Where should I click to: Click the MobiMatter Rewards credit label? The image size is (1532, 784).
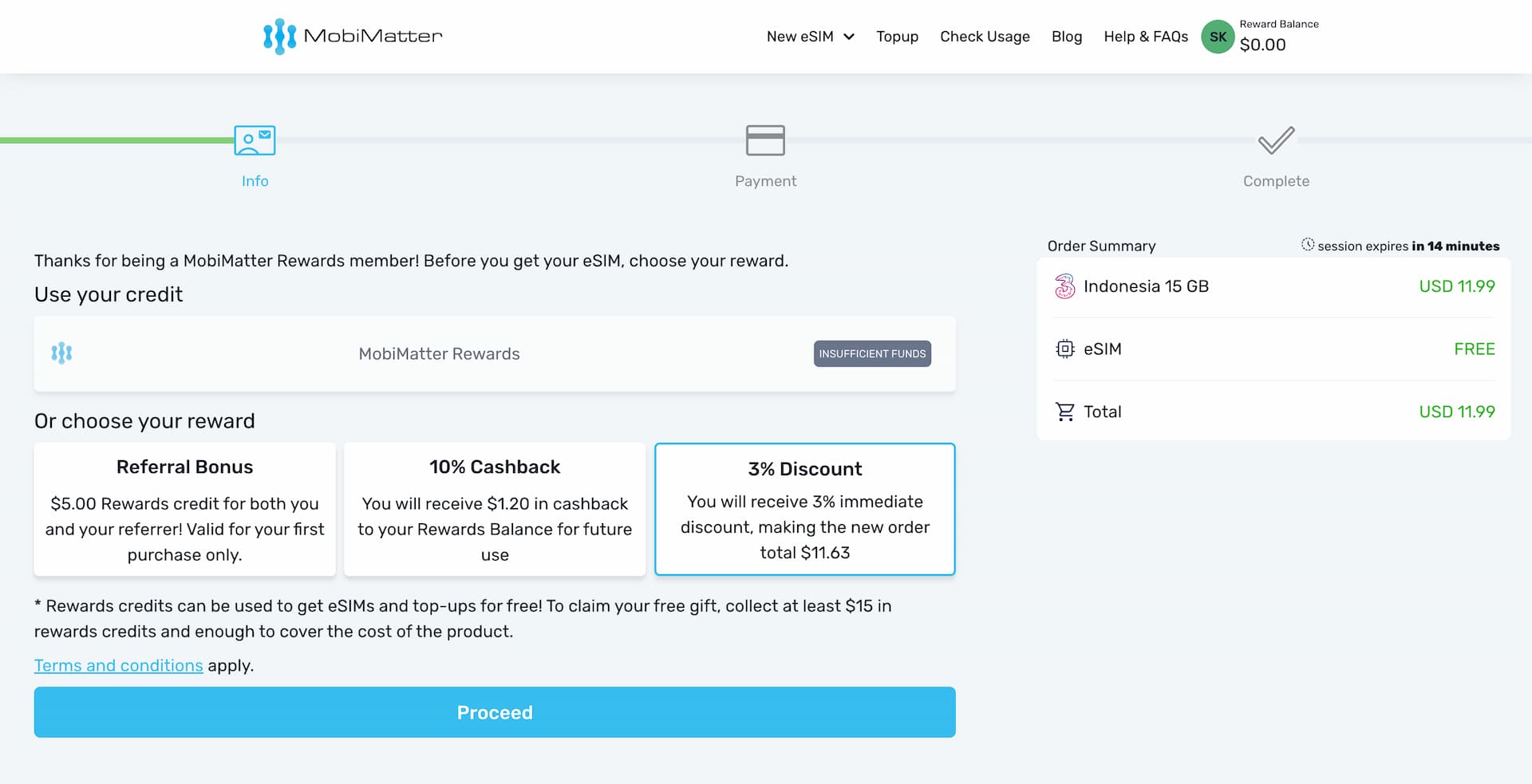pos(439,353)
